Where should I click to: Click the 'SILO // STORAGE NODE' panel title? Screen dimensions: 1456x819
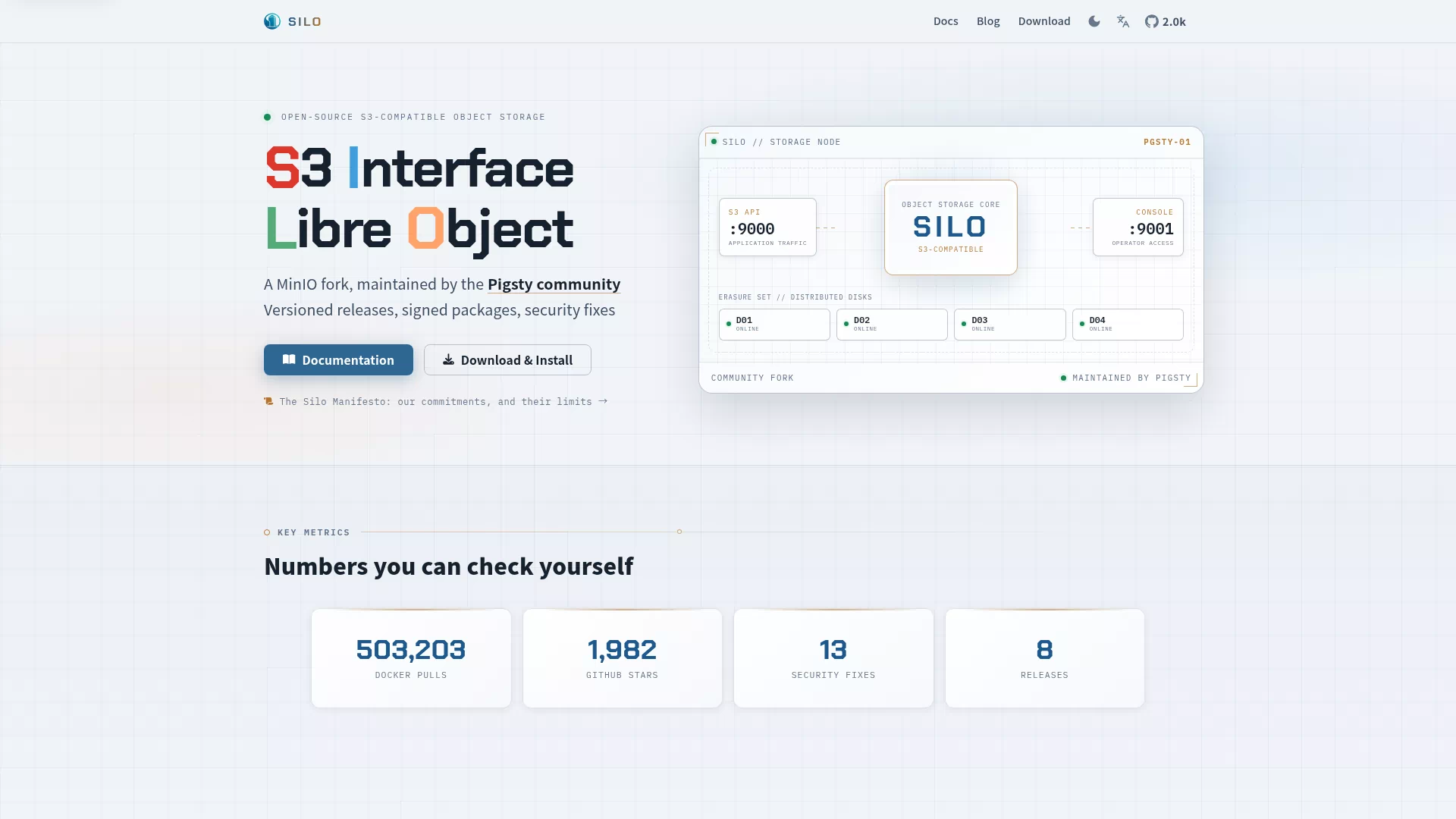pos(781,142)
